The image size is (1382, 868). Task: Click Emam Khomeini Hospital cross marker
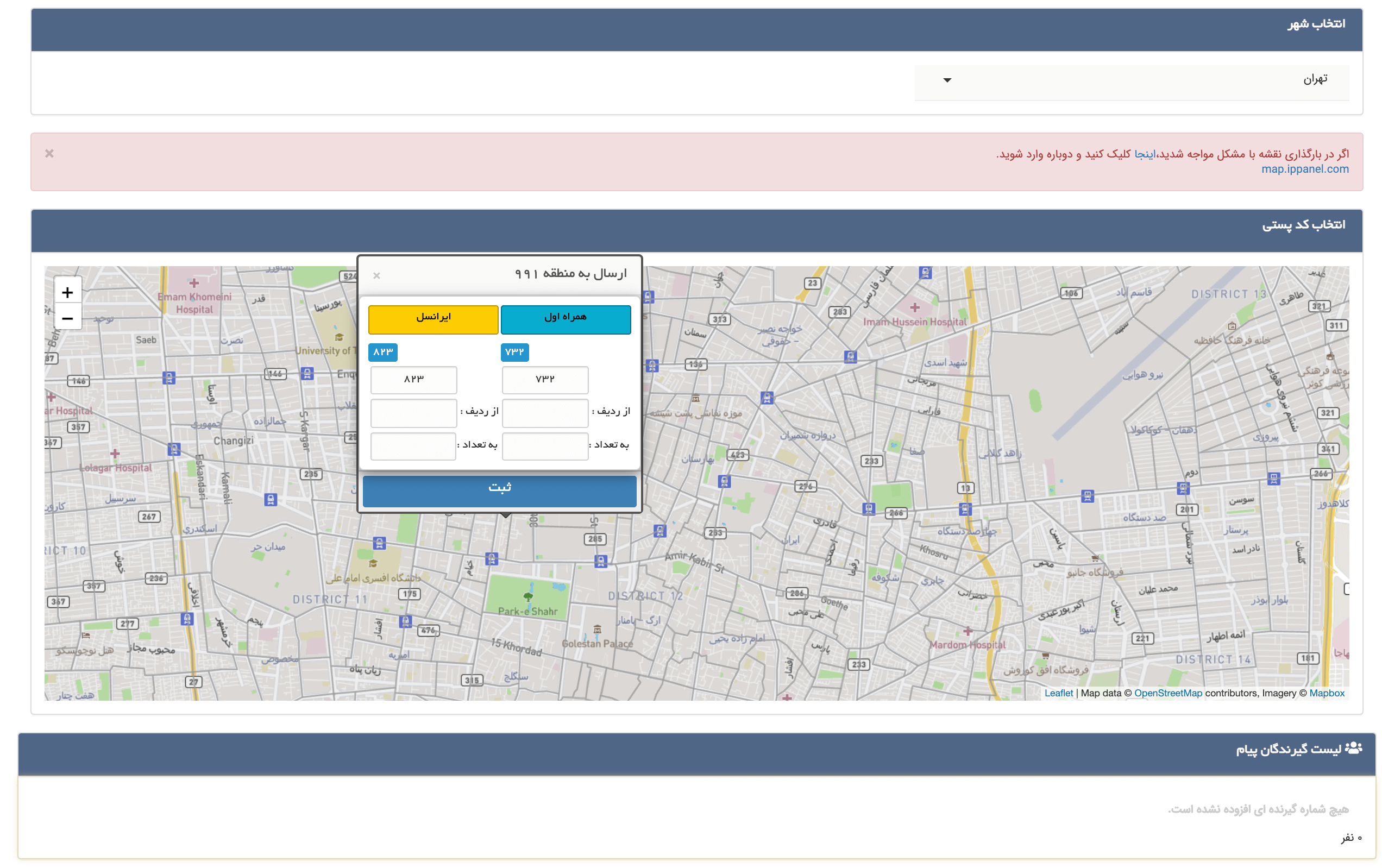coord(194,283)
